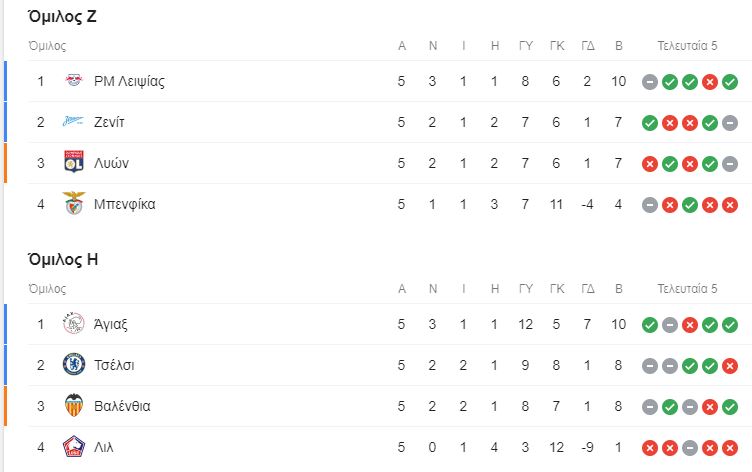Screen dimensions: 752x472
Task: Click the Τελευταία 5 header in Group Ζ
Action: pos(687,46)
